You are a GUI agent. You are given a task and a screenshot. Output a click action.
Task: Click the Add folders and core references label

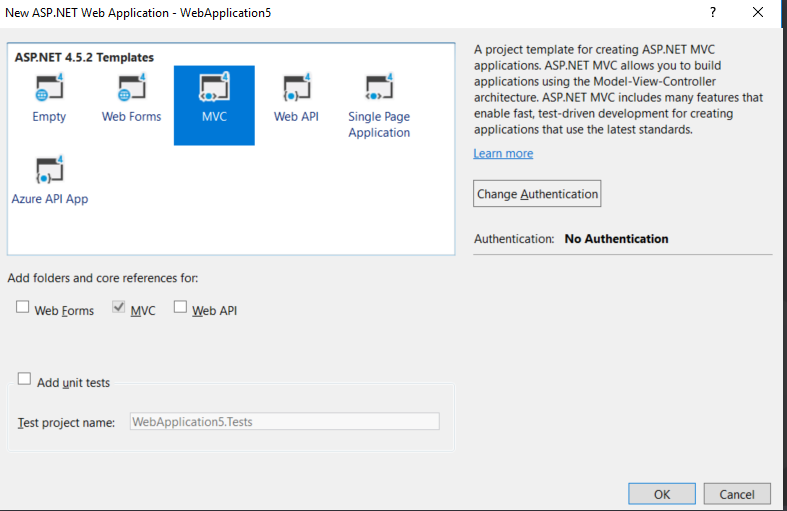(103, 278)
